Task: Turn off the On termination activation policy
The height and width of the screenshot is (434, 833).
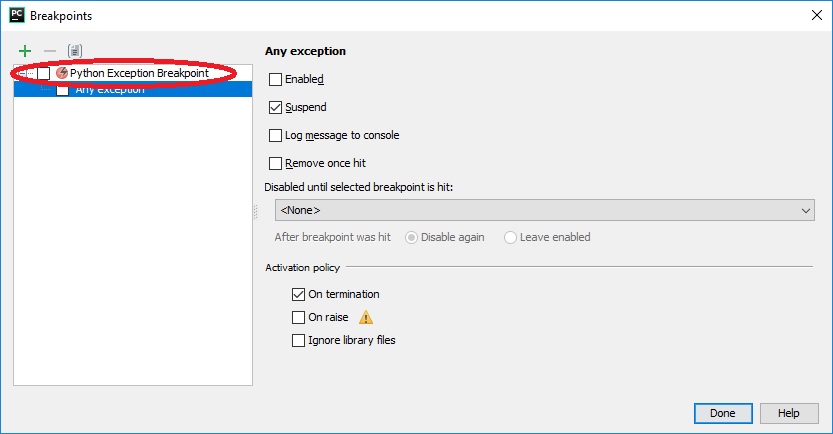Action: pos(298,294)
